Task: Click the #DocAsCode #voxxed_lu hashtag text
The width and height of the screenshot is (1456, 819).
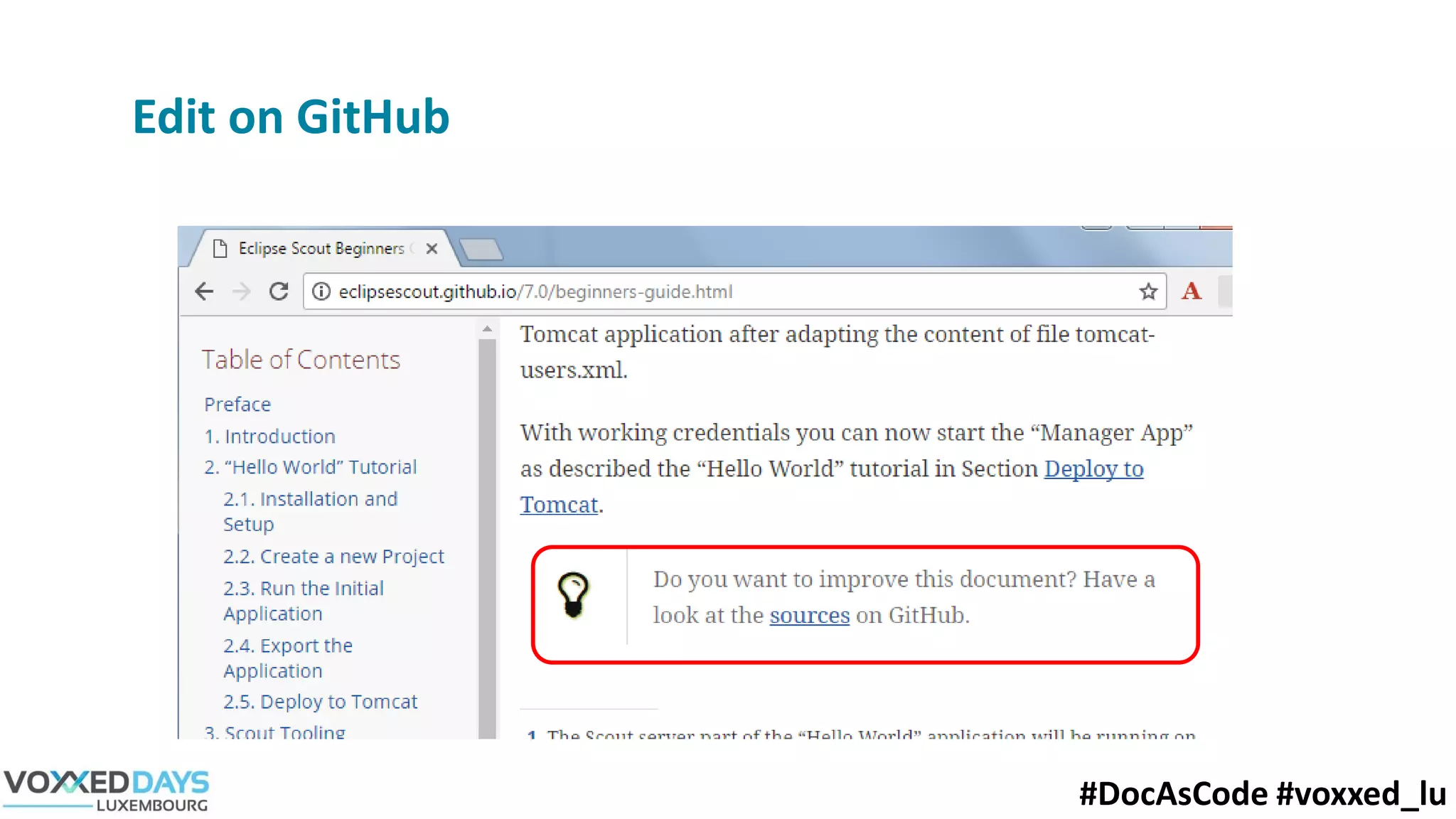Action: coord(1263,793)
